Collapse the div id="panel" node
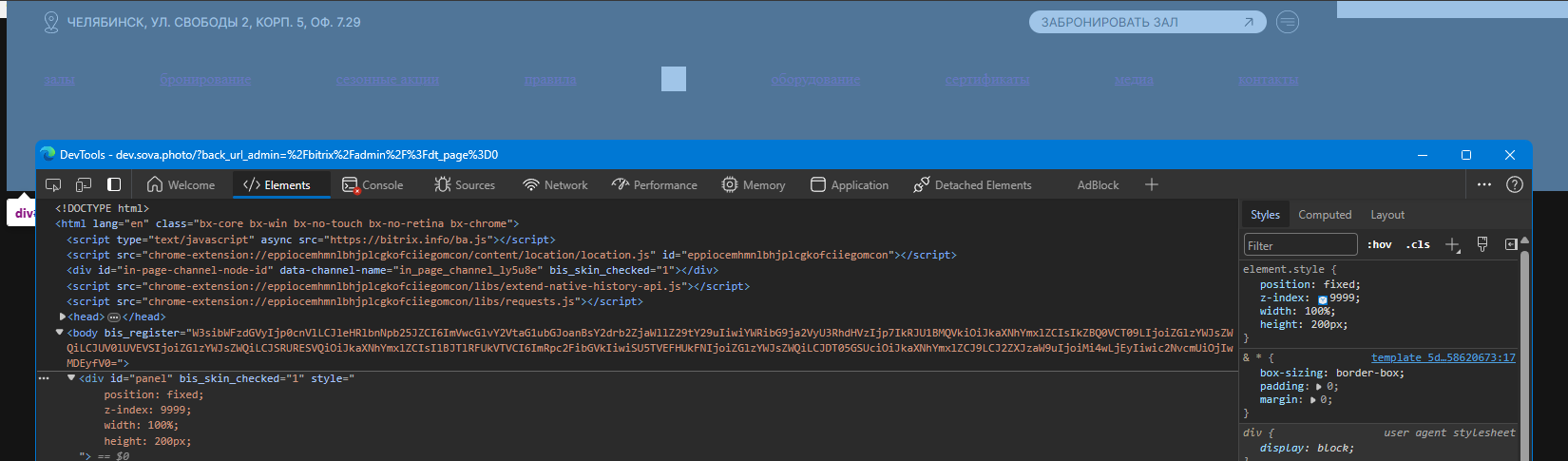 (x=71, y=378)
